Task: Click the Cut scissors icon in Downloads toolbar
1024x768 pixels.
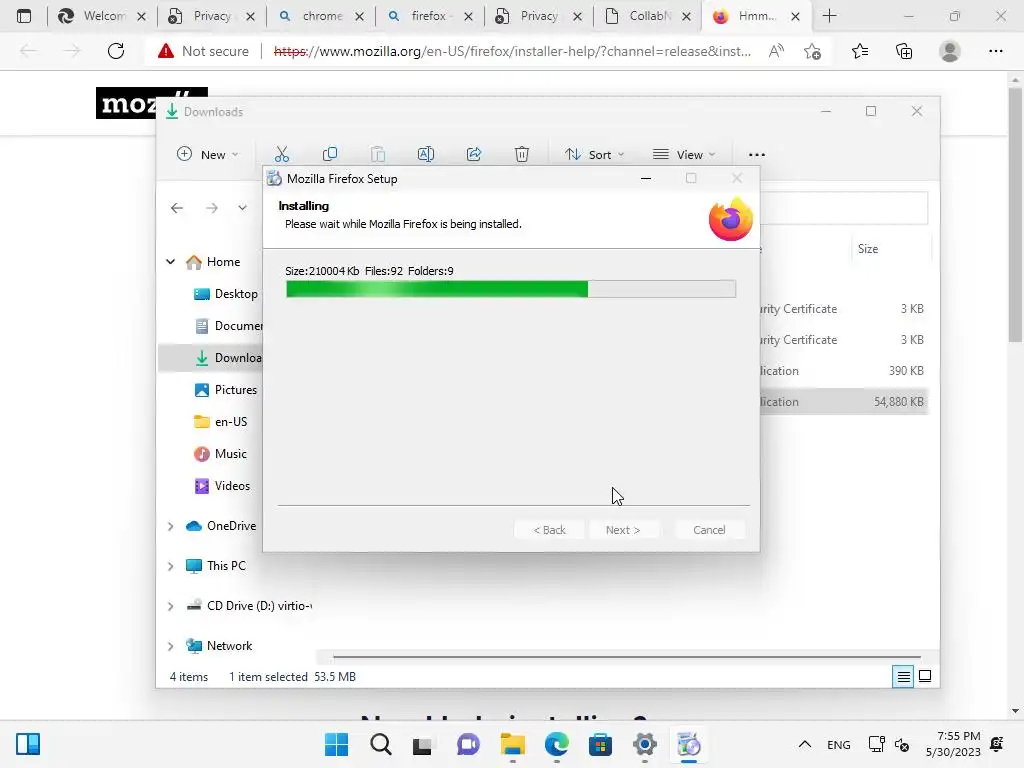Action: (281, 154)
